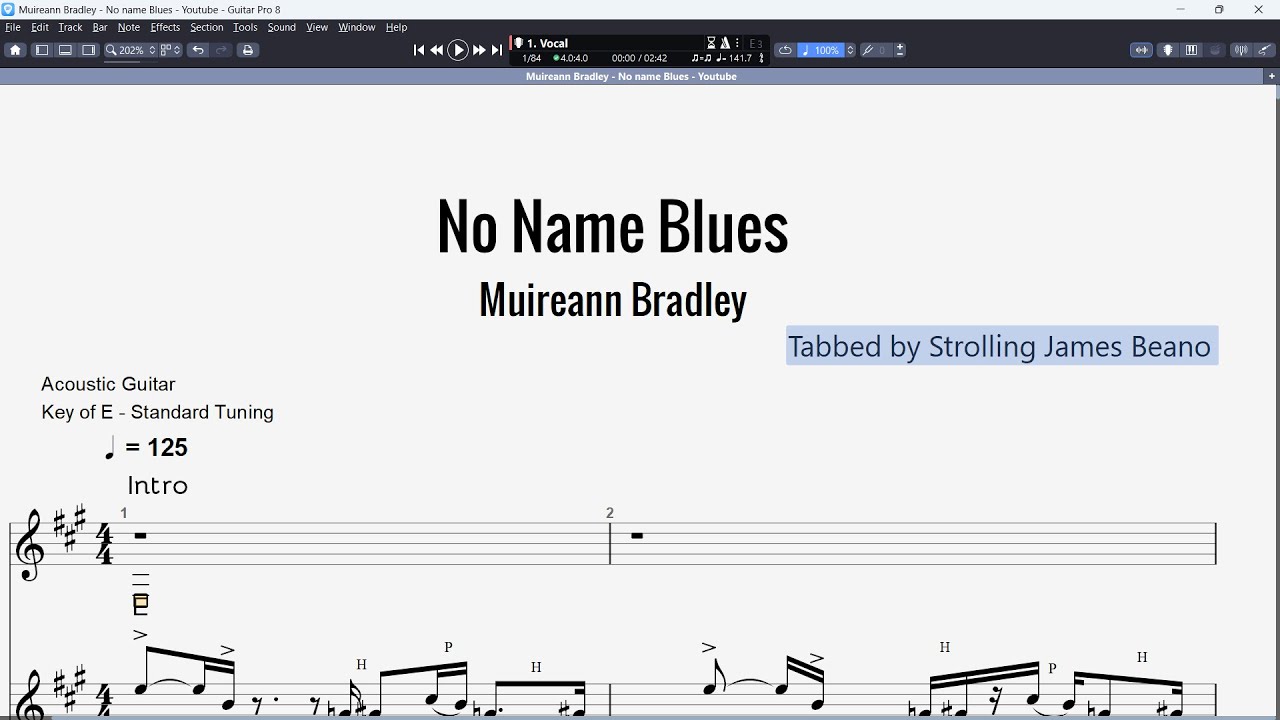Screen dimensions: 1280x720
Task: Open the Section menu
Action: coord(207,27)
